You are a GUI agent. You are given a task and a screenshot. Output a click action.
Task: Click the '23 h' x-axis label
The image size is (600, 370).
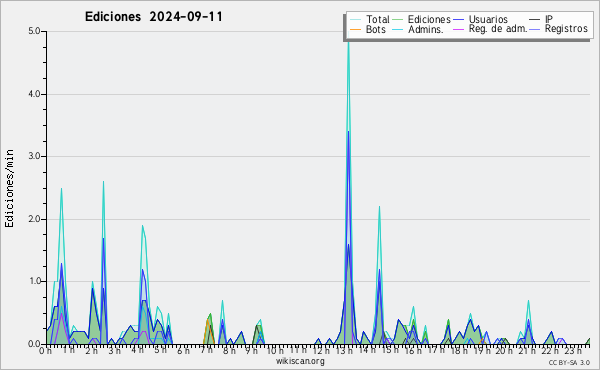click(x=573, y=350)
